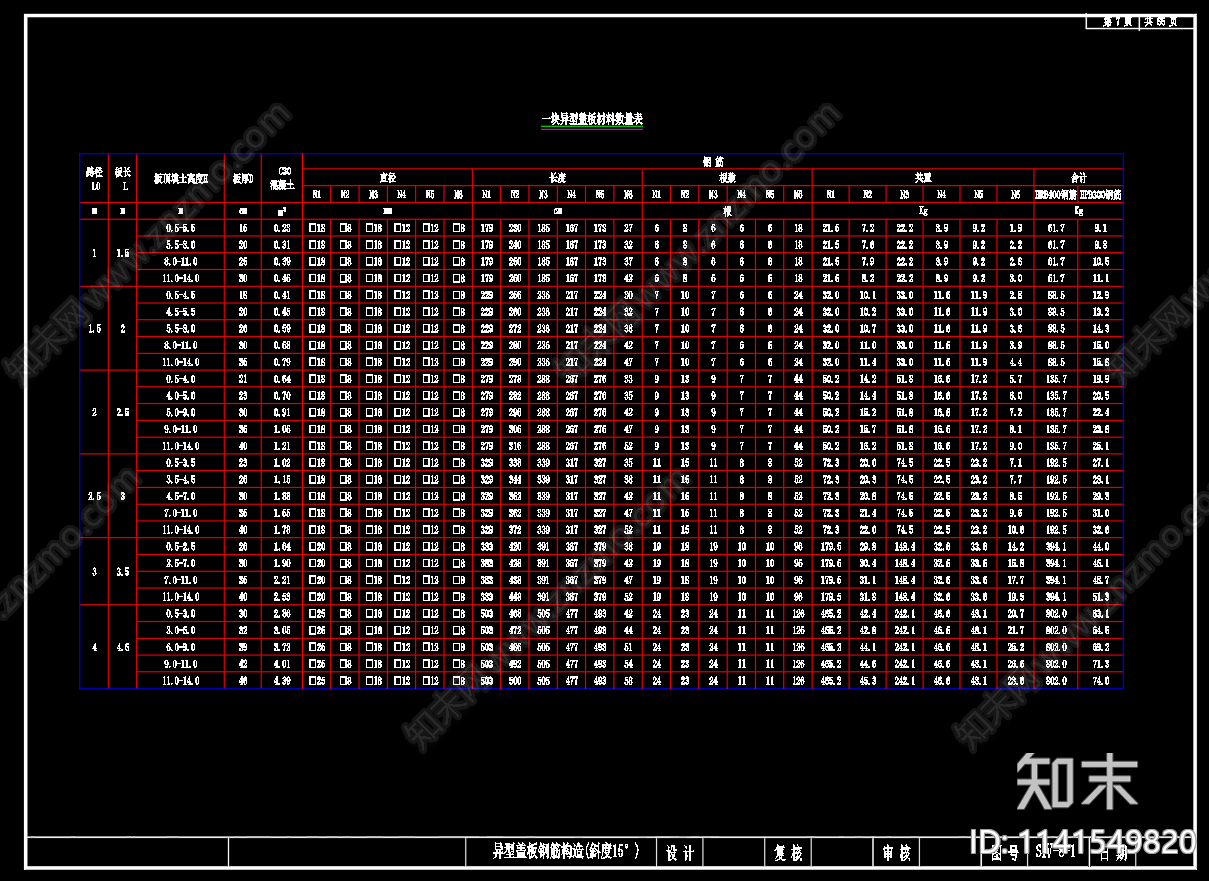Select the fill height cell 4.5-7.0
The image size is (1209, 881).
click(x=181, y=496)
